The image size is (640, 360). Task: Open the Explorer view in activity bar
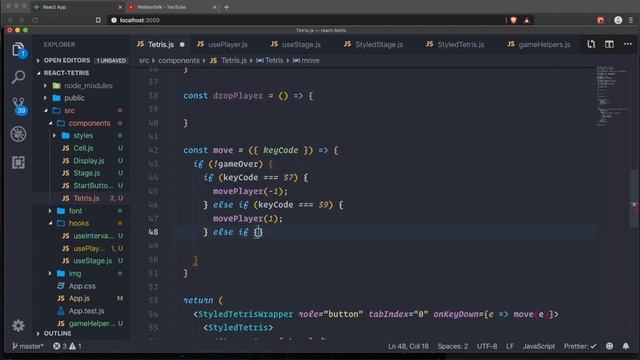coord(18,50)
